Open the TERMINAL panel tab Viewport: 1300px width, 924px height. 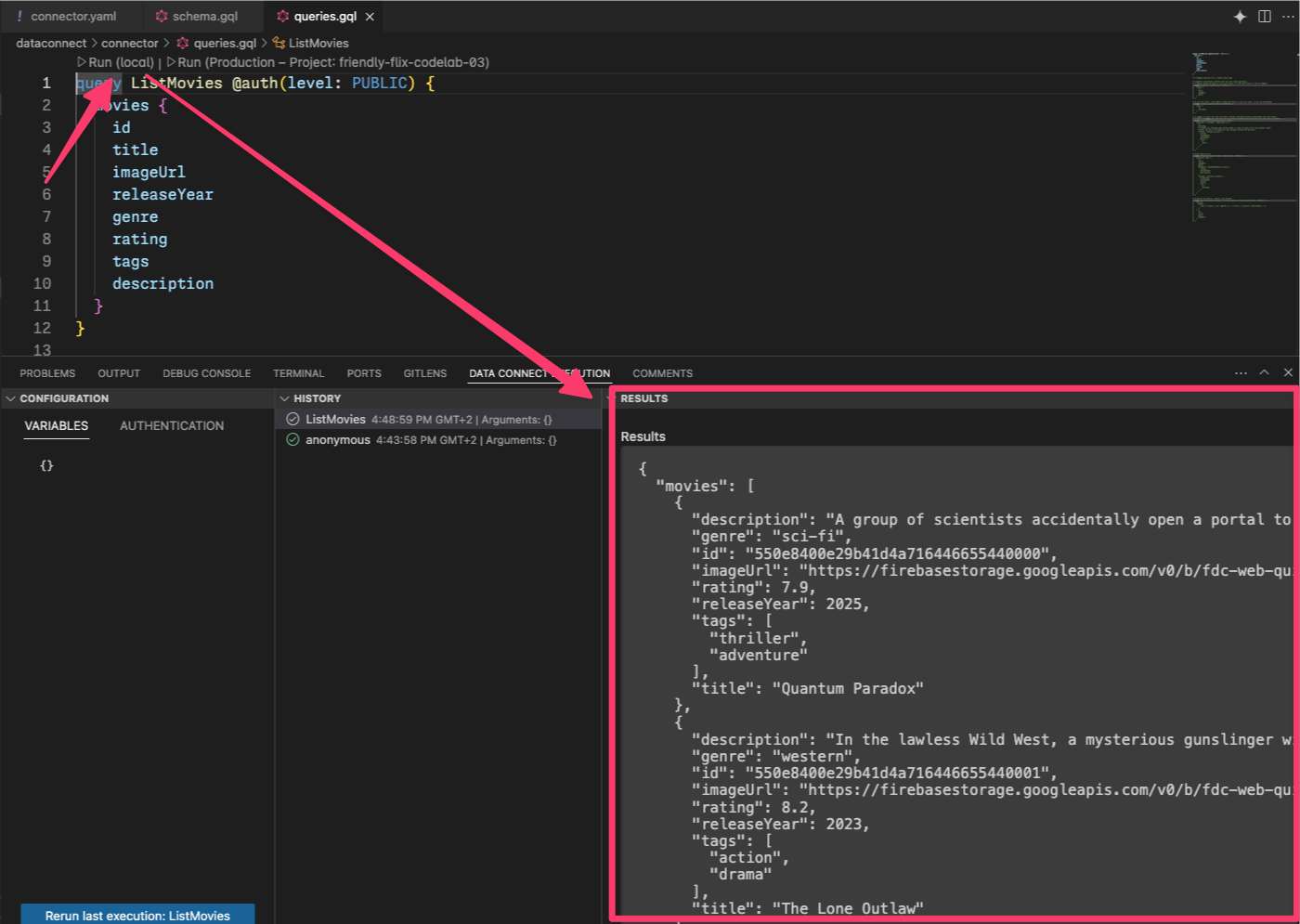point(298,373)
